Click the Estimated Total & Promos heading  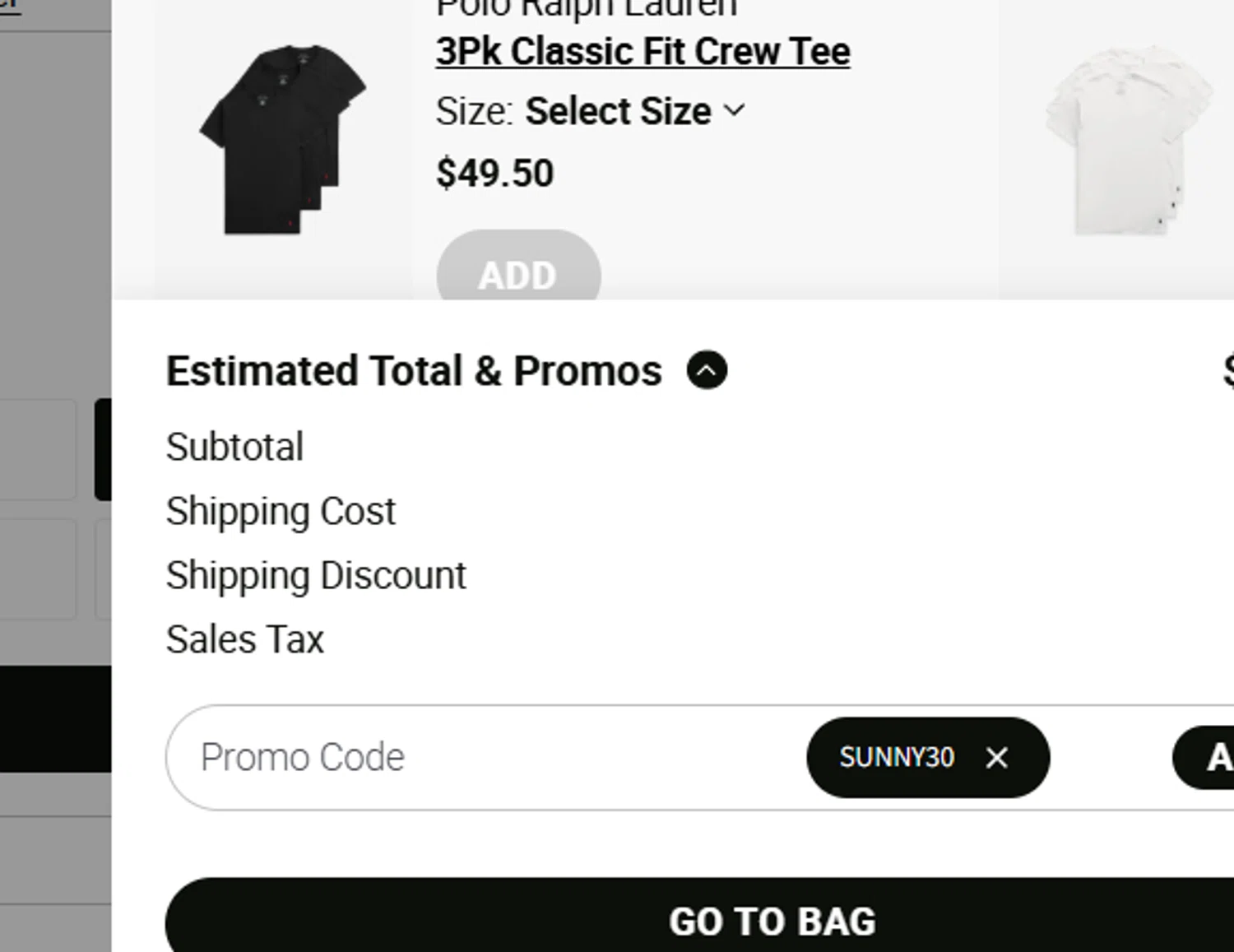(414, 371)
